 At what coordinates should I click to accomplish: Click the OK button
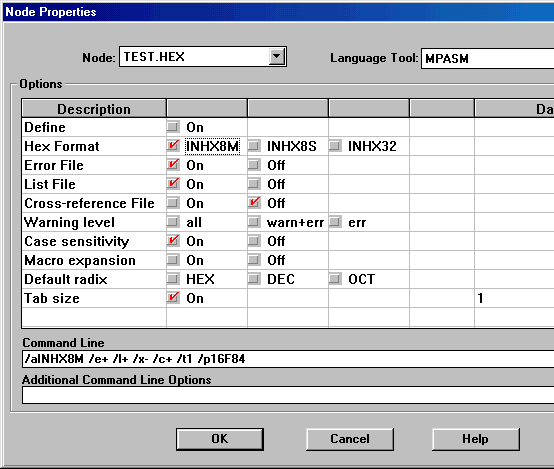tap(220, 439)
